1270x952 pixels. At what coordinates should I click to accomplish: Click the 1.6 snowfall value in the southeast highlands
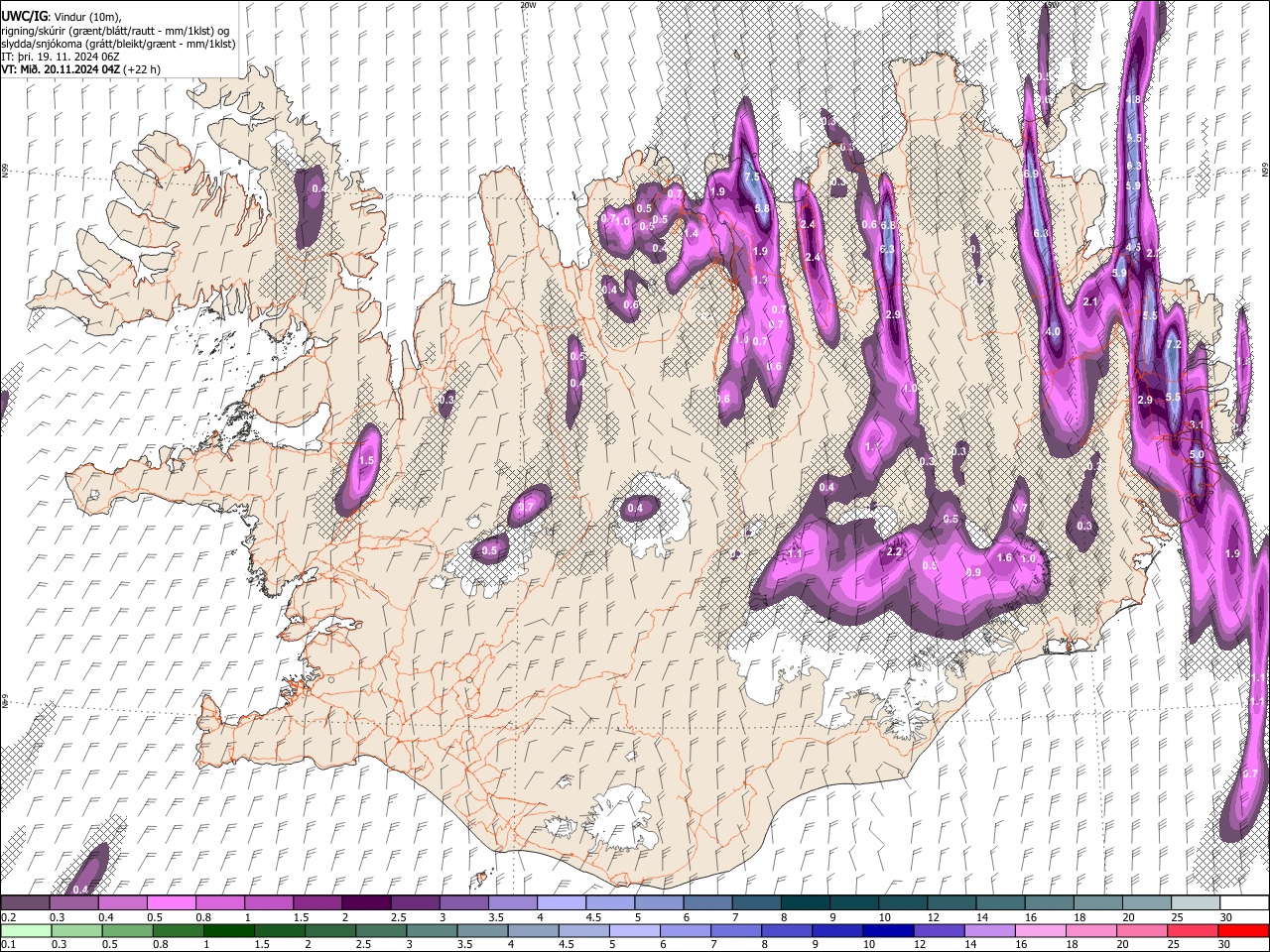pos(1004,558)
